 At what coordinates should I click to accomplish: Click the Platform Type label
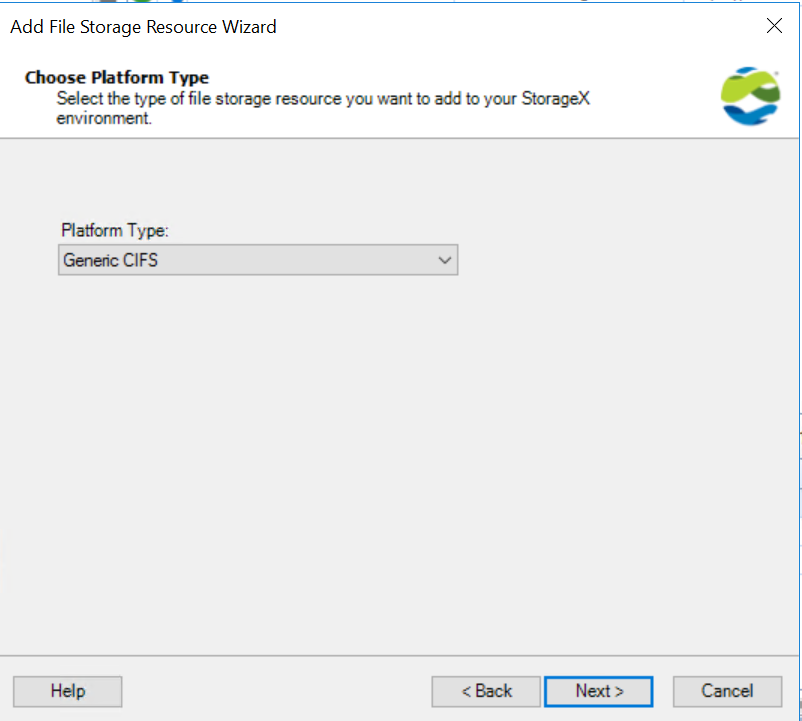[x=115, y=231]
